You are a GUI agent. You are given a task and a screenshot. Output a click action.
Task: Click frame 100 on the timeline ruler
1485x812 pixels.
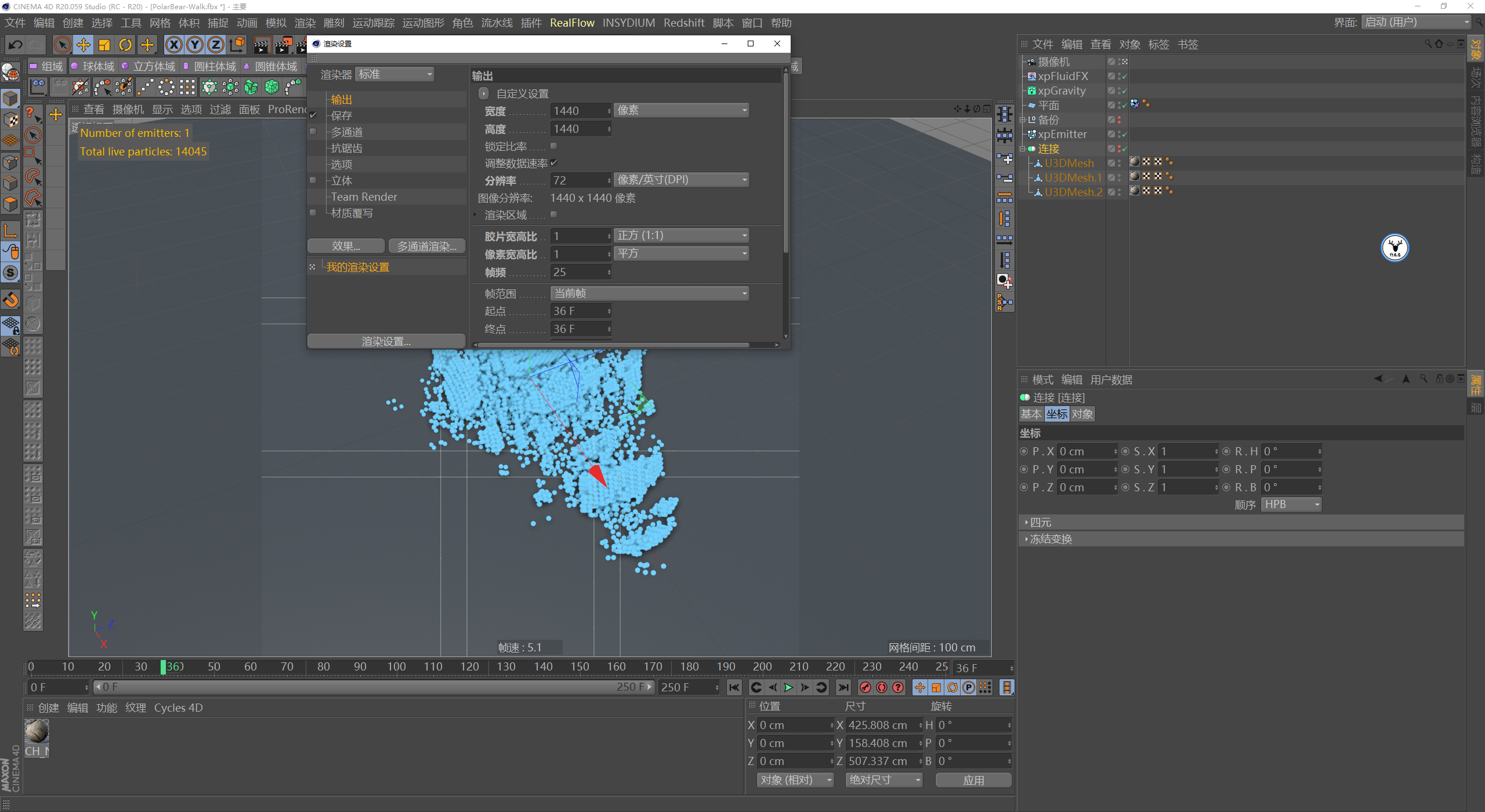click(x=397, y=667)
